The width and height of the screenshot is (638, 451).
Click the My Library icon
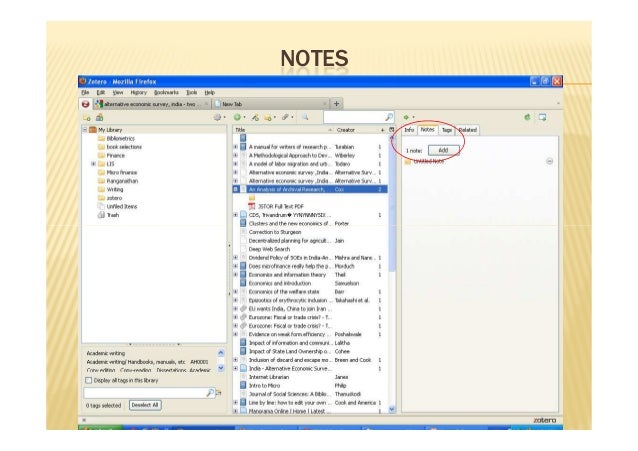pos(93,130)
